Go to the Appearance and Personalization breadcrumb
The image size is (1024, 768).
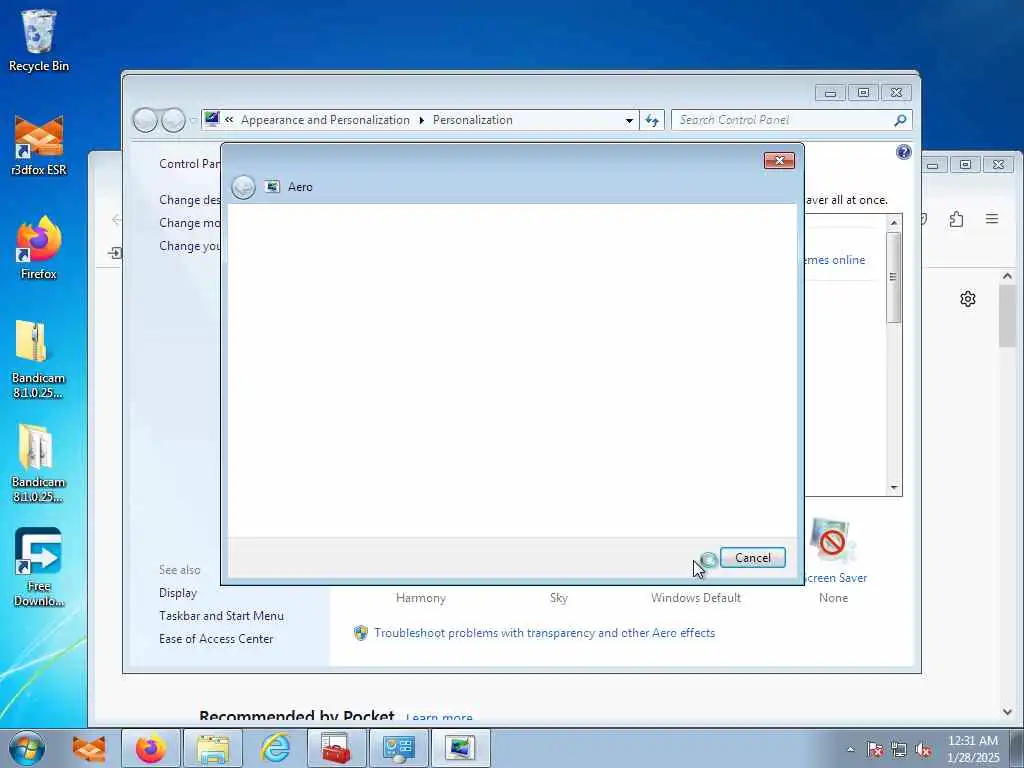click(325, 120)
